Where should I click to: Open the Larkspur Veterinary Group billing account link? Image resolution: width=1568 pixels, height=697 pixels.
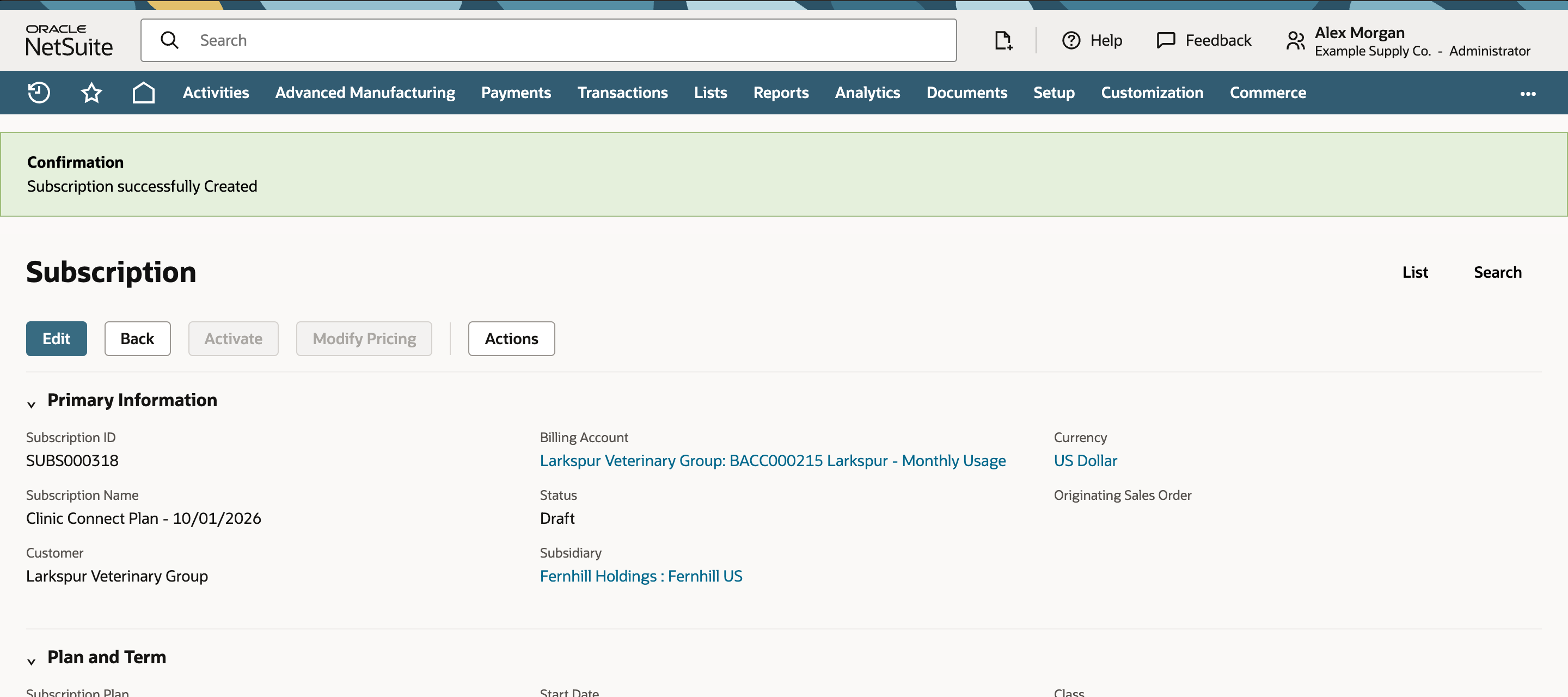773,460
